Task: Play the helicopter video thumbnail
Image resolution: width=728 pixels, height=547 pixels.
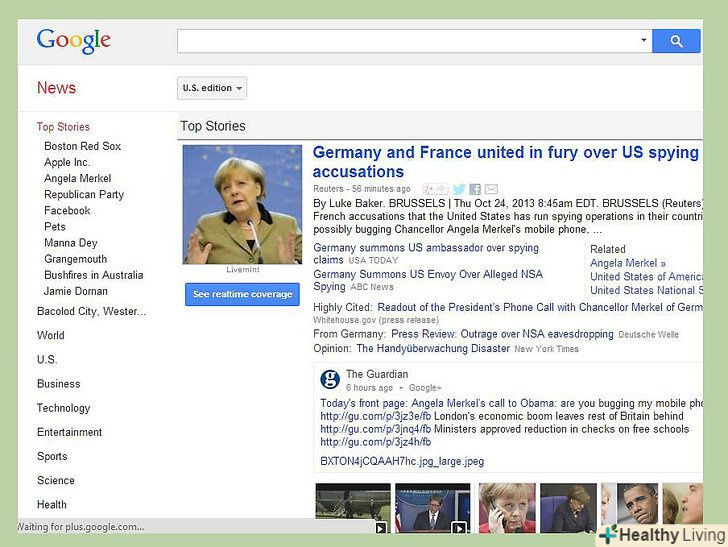Action: pos(353,508)
